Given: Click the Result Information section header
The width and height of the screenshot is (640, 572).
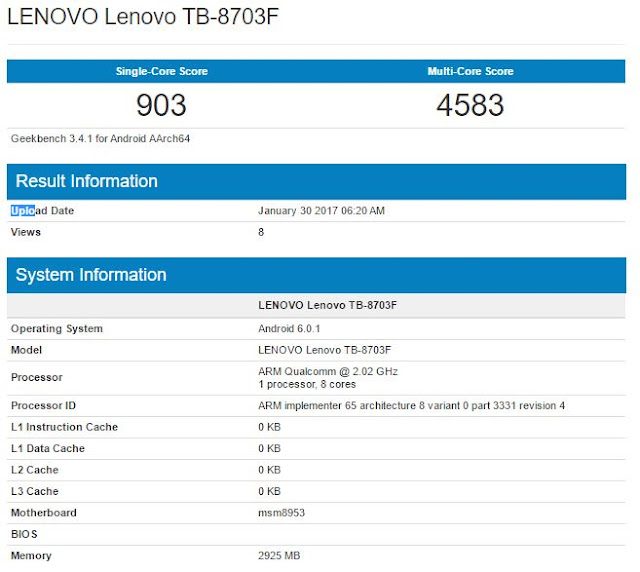Looking at the screenshot, I should 85,181.
